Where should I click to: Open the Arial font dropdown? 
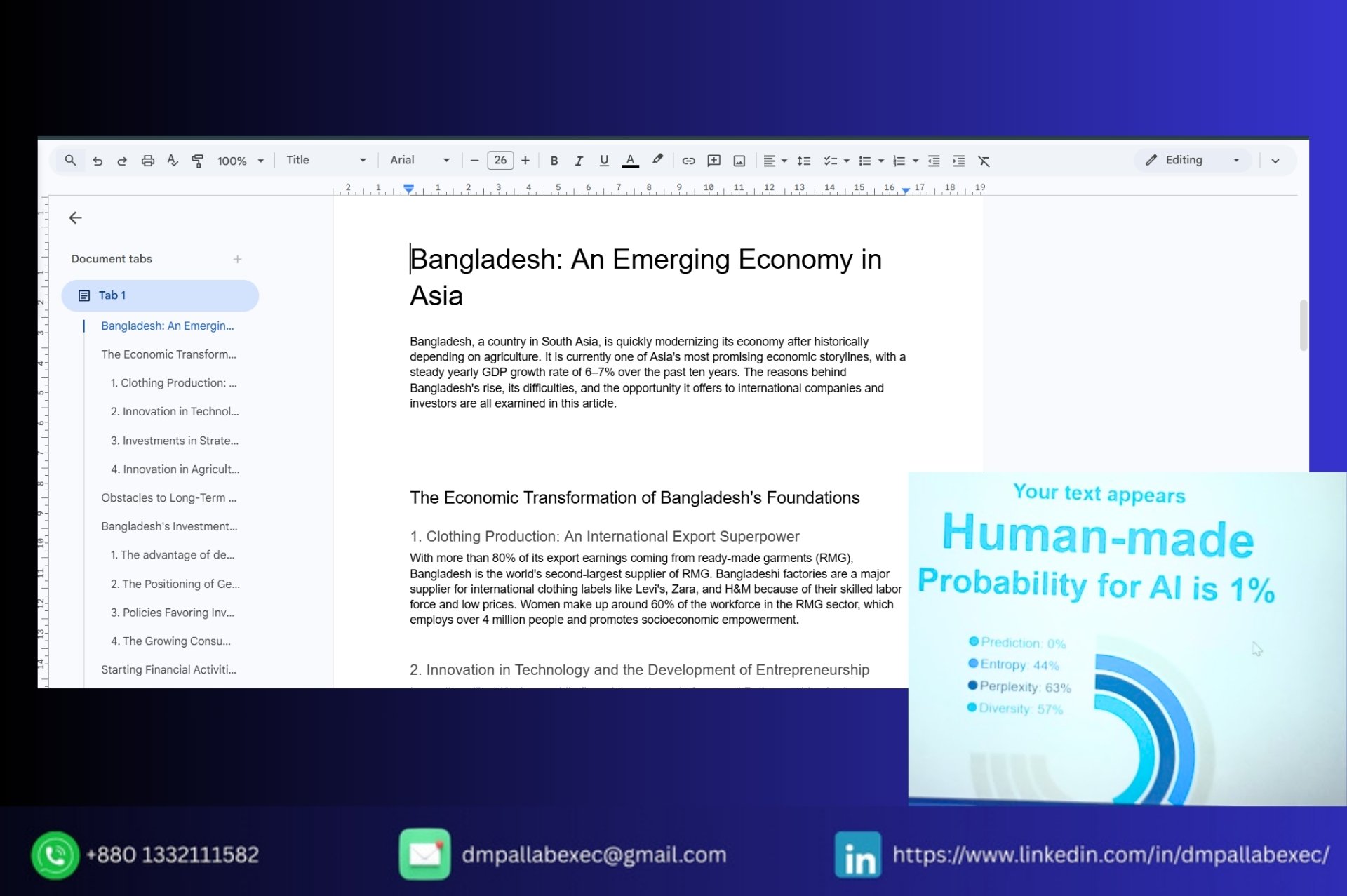pyautogui.click(x=420, y=160)
